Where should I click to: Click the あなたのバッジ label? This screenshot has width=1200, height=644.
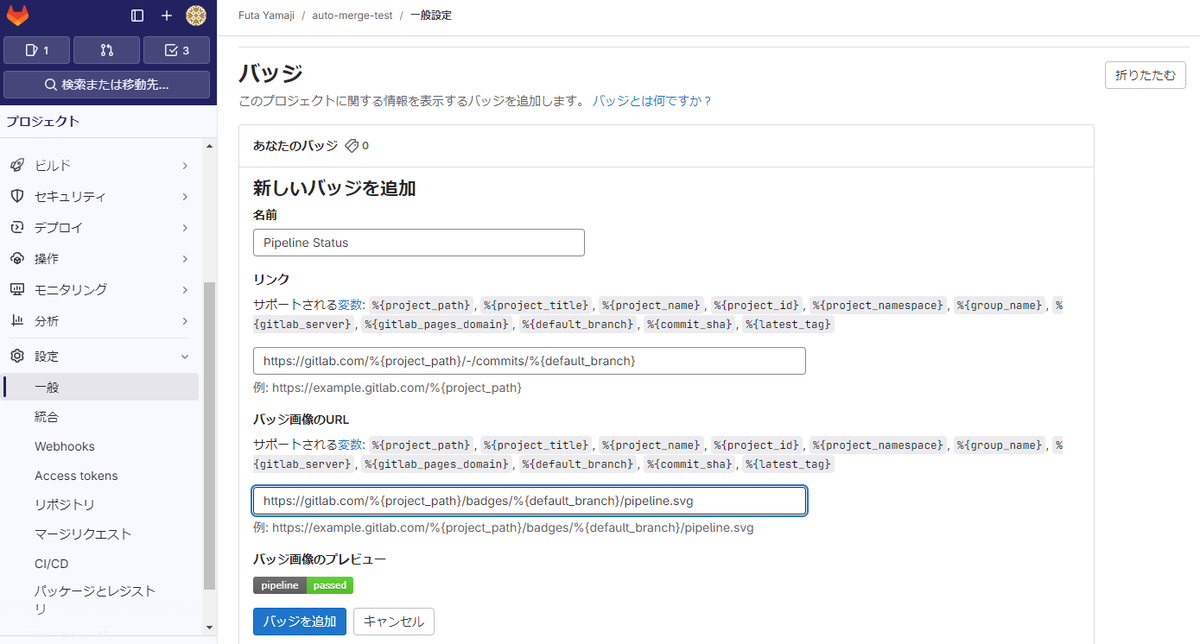[295, 146]
